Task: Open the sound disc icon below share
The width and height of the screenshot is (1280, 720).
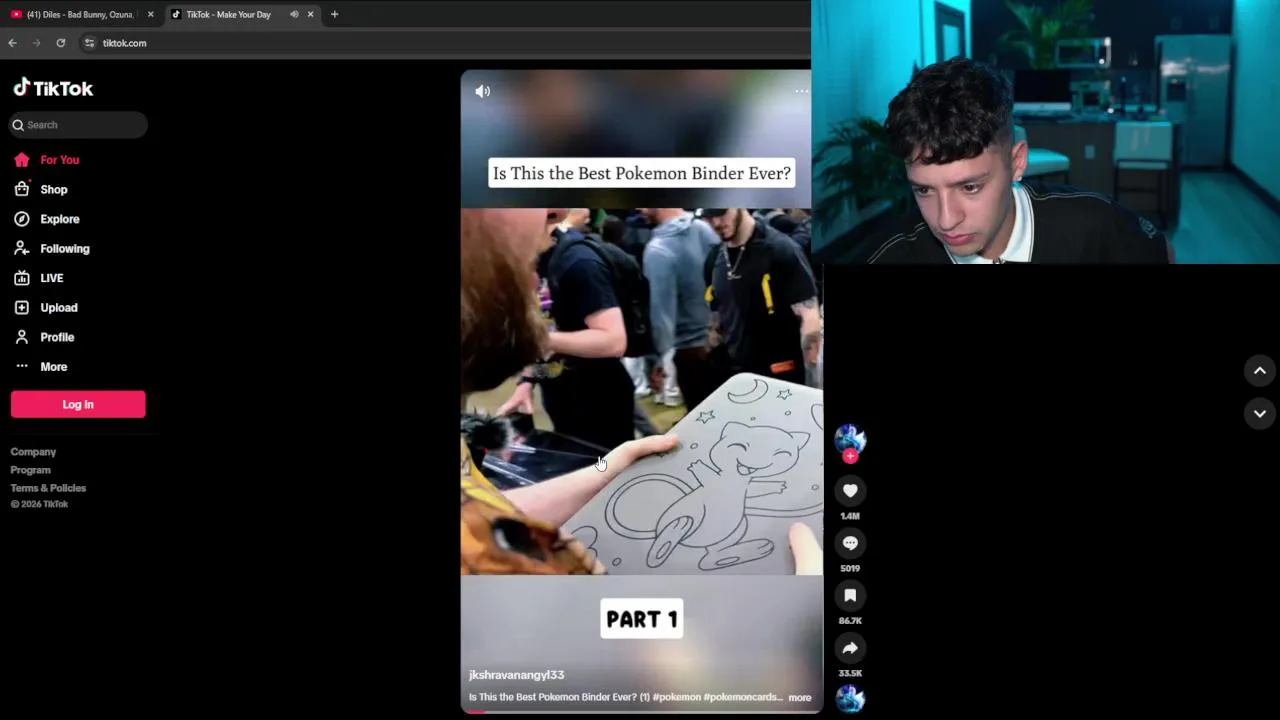Action: point(850,699)
